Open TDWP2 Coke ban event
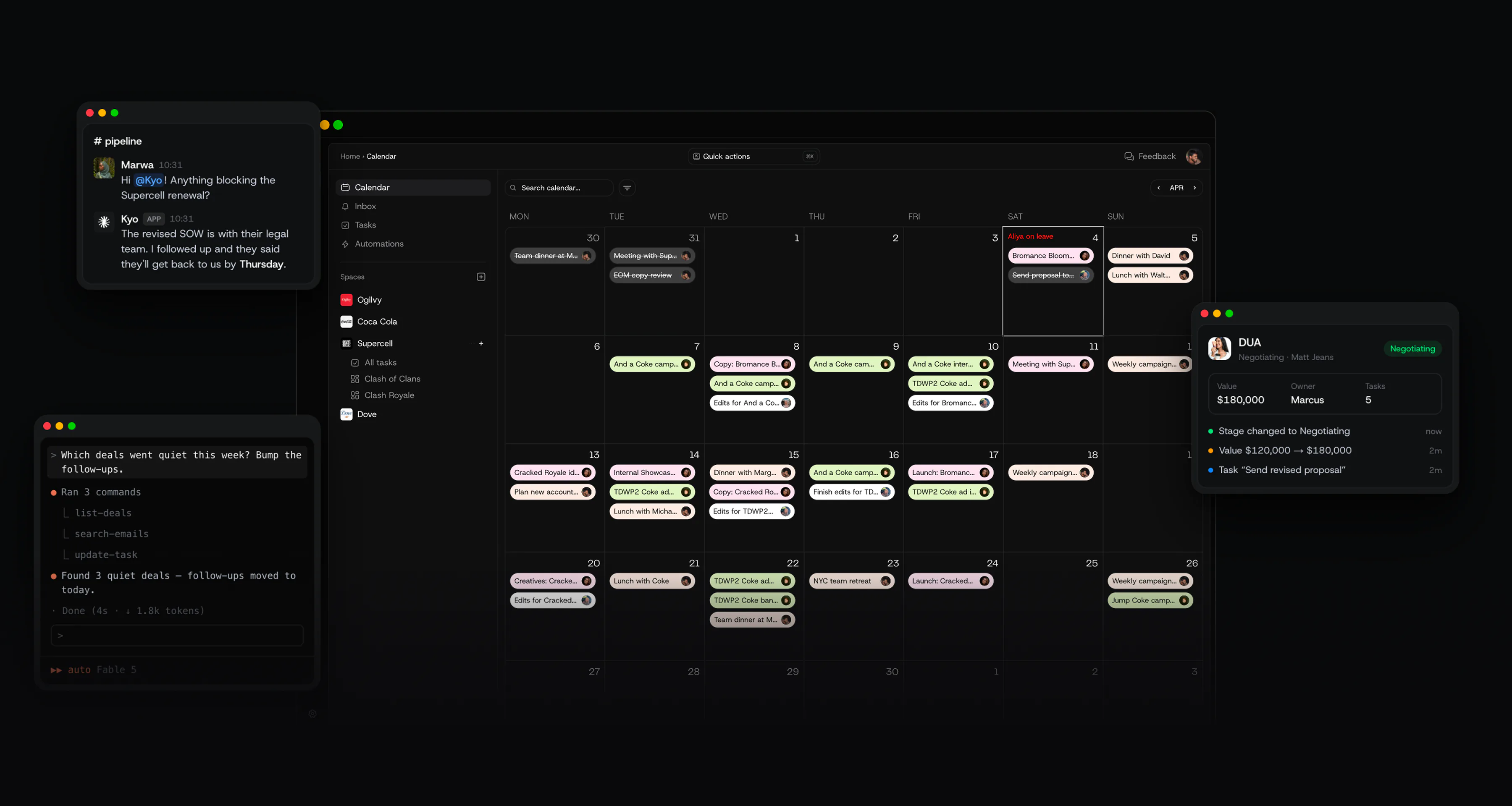1512x806 pixels. click(752, 601)
